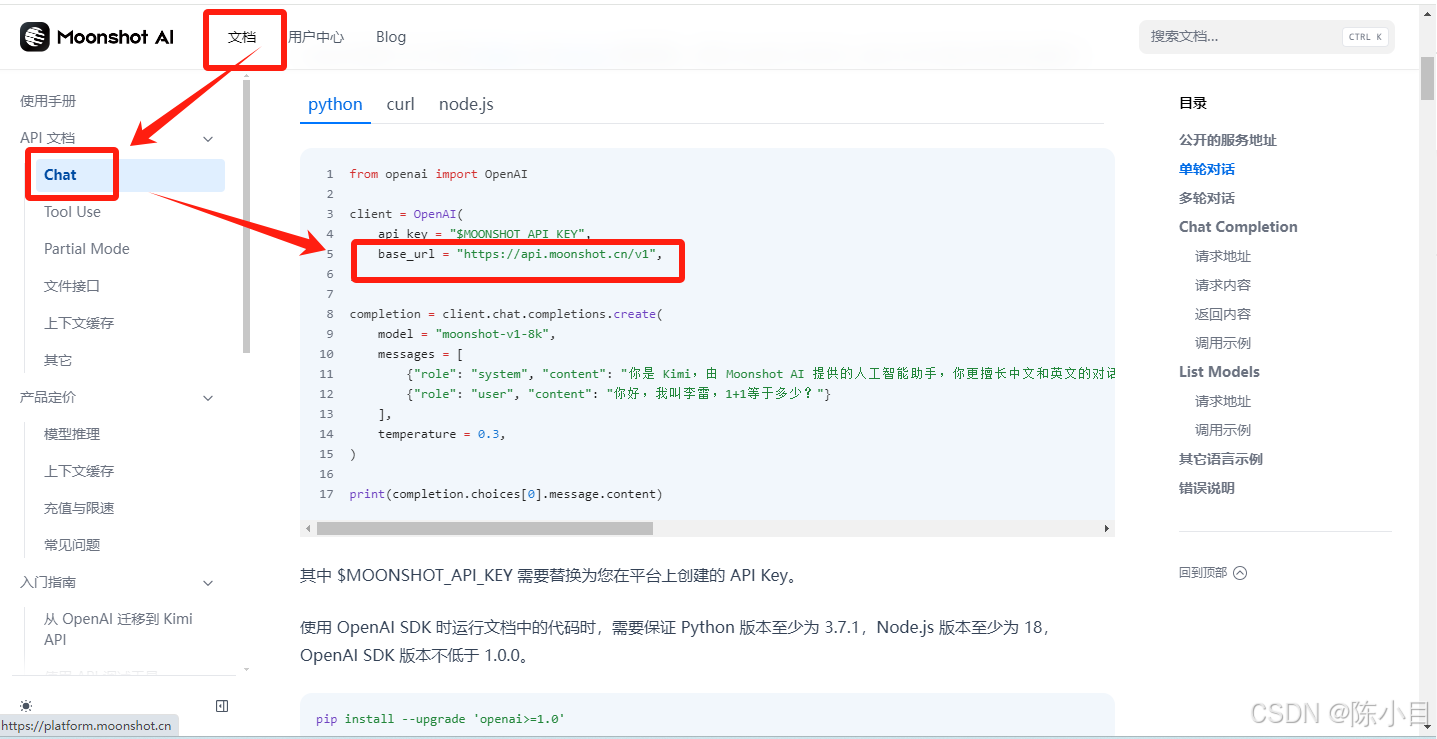Open 充值与限速 in the sidebar
The width and height of the screenshot is (1437, 739).
pyautogui.click(x=79, y=508)
